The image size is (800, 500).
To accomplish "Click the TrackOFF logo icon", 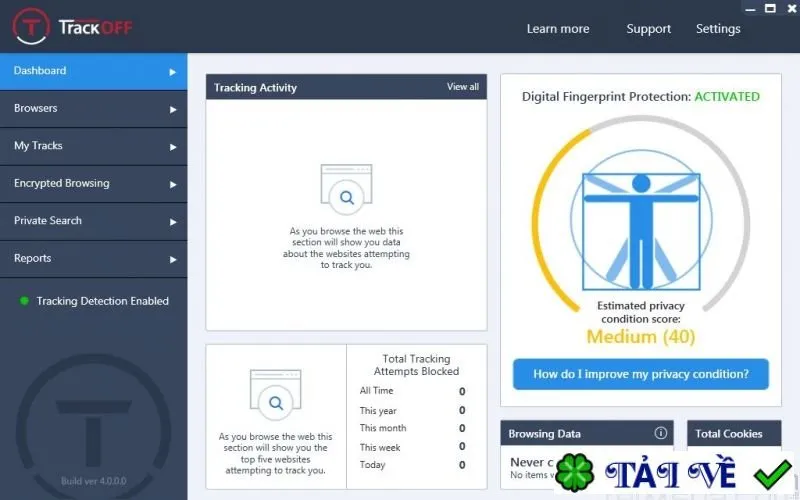I will point(31,26).
